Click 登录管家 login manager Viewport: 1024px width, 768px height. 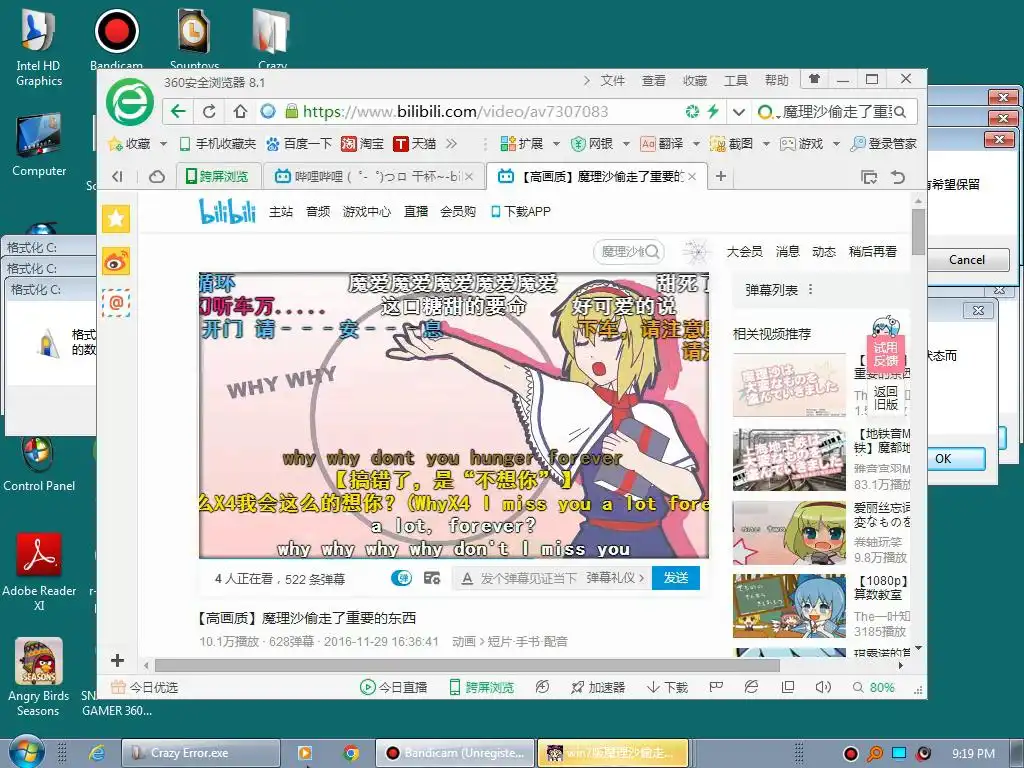884,144
